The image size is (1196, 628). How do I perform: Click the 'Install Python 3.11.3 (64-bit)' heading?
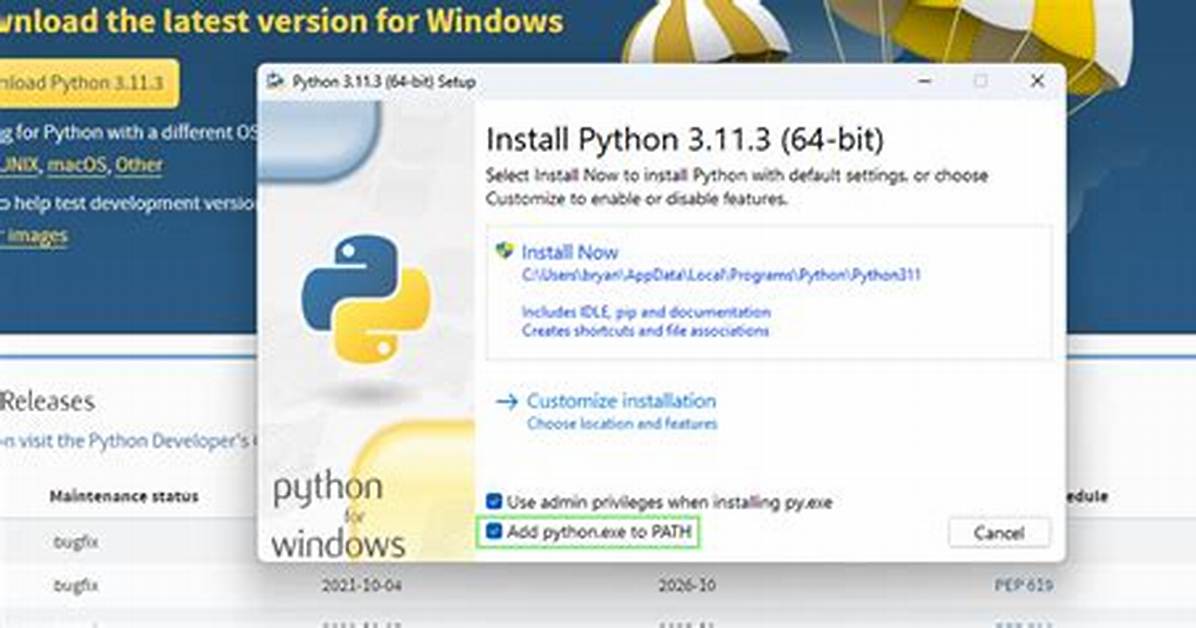click(685, 140)
